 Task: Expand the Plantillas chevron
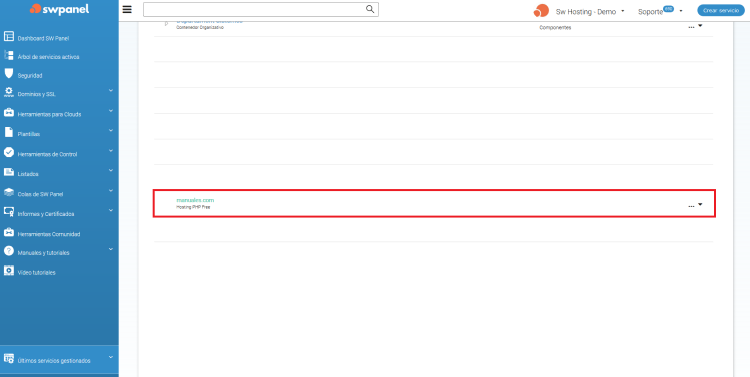point(110,130)
